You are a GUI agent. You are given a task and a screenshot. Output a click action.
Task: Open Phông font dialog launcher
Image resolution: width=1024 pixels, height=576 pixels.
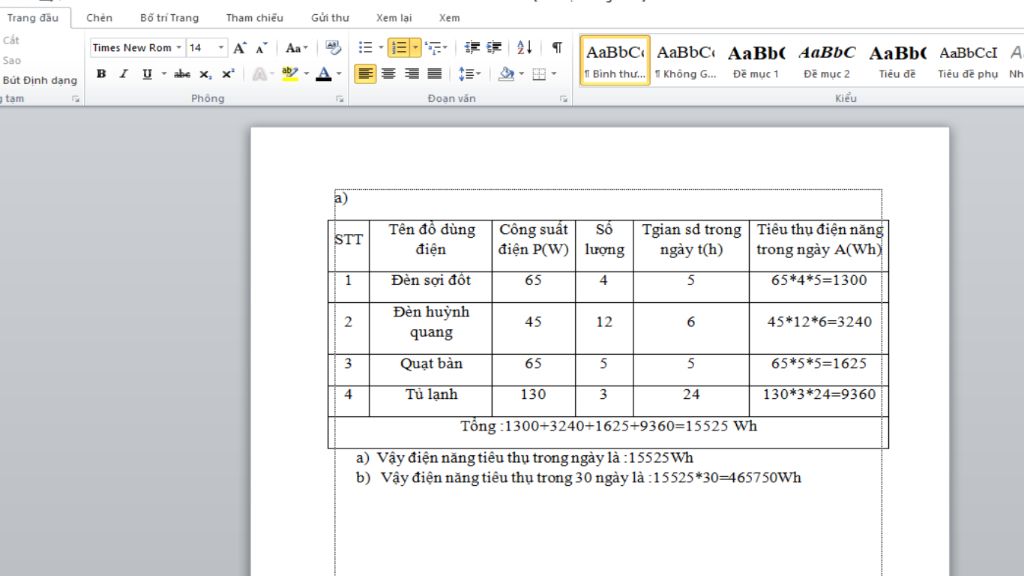click(340, 99)
